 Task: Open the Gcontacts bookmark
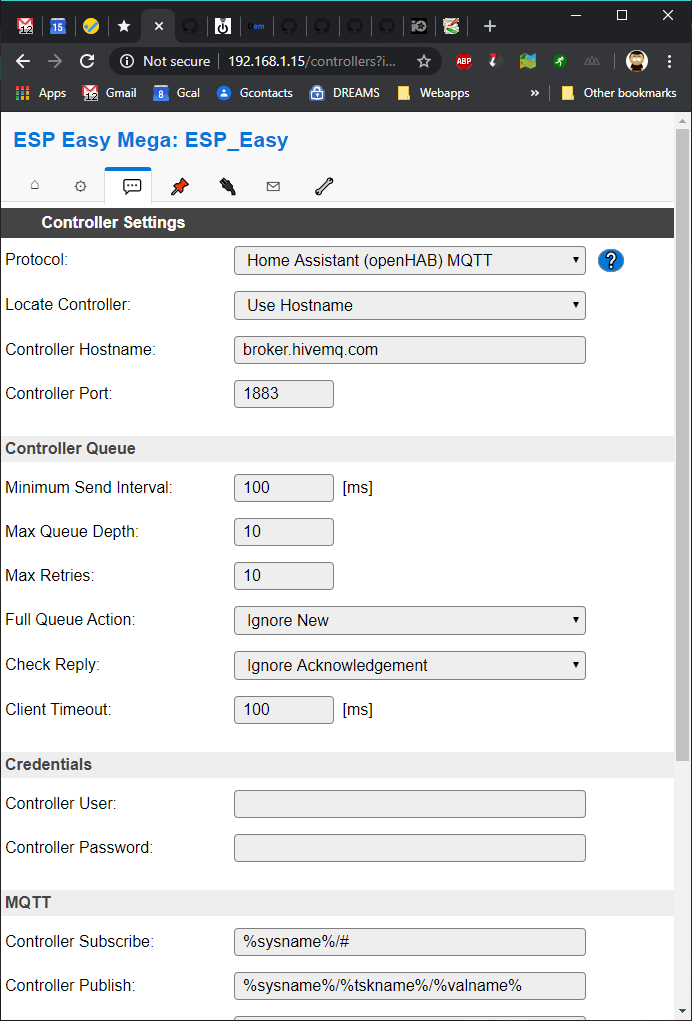[255, 93]
